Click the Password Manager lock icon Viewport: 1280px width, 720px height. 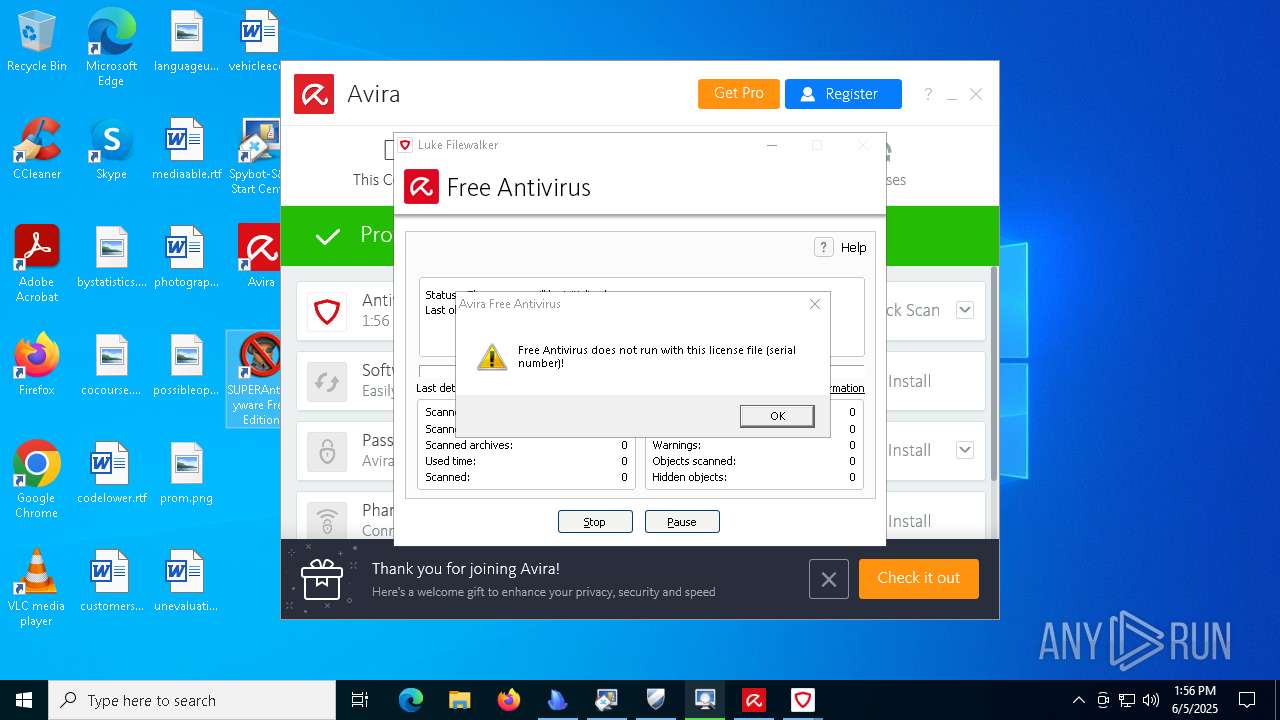pyautogui.click(x=327, y=451)
